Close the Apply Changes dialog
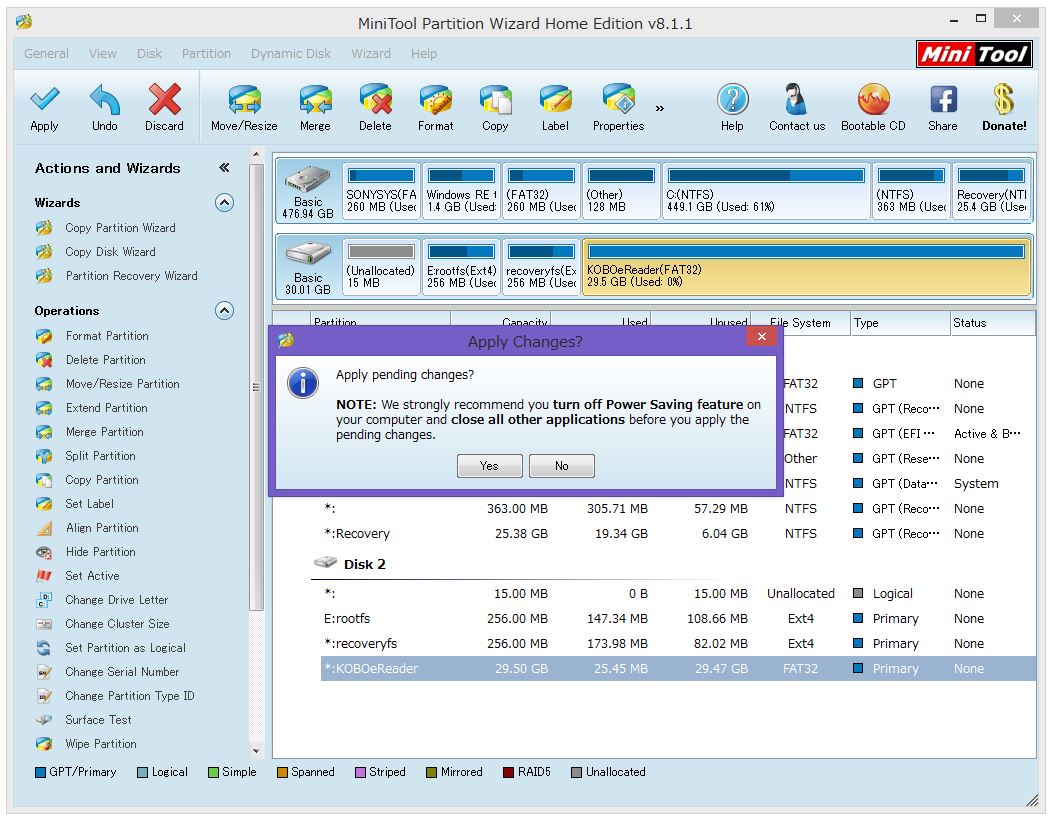Screen dimensions: 1052x822 [x=761, y=337]
